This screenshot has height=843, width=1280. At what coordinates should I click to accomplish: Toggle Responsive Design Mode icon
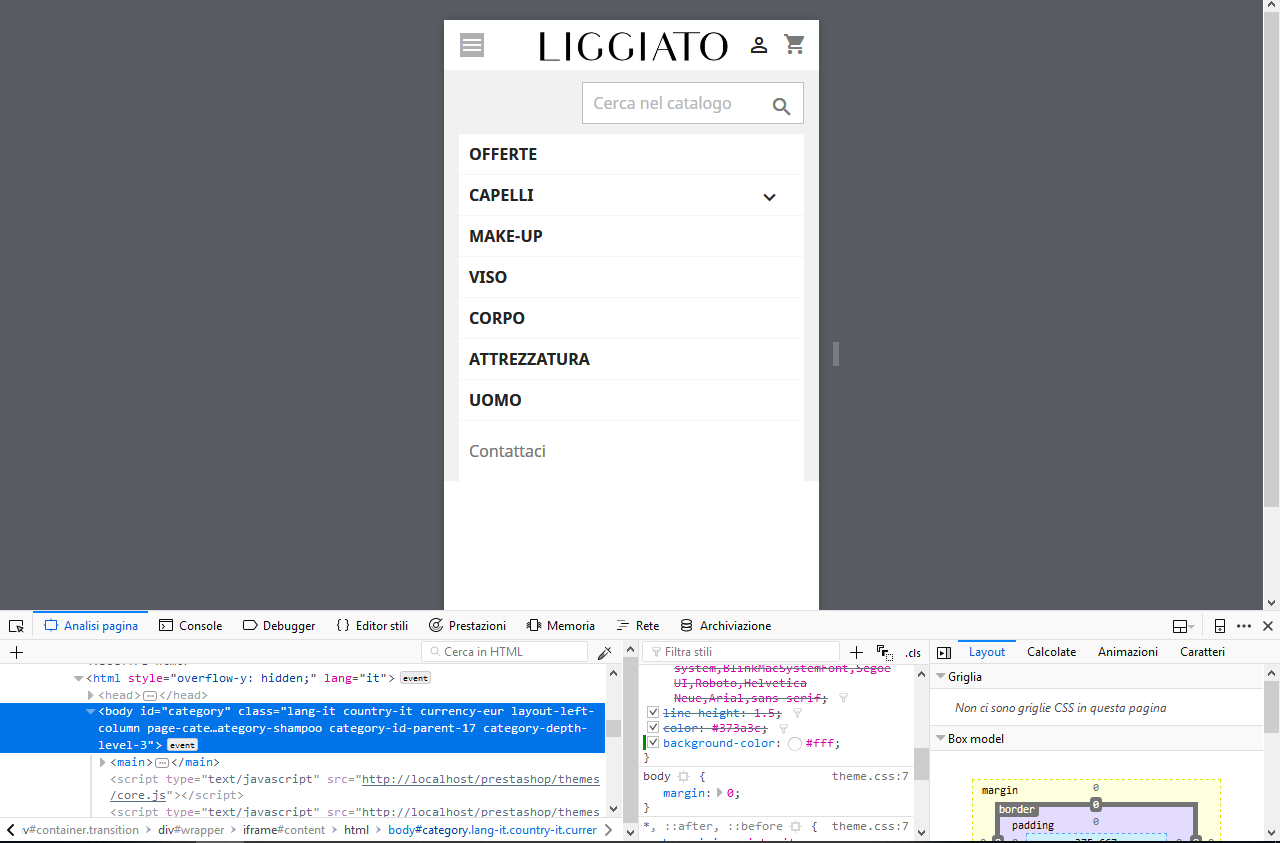click(1220, 626)
